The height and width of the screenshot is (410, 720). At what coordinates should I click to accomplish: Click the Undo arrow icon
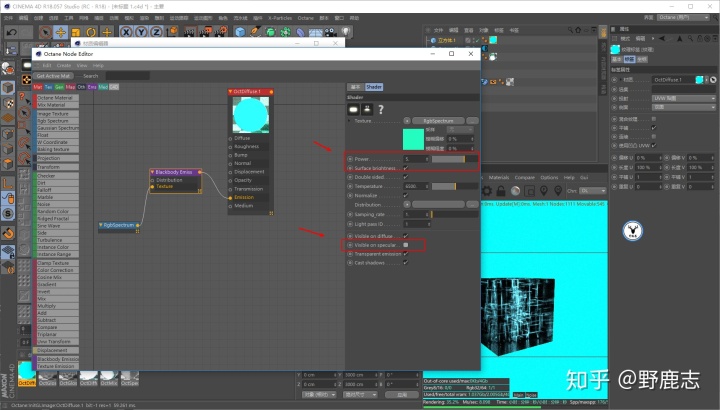tap(11, 32)
